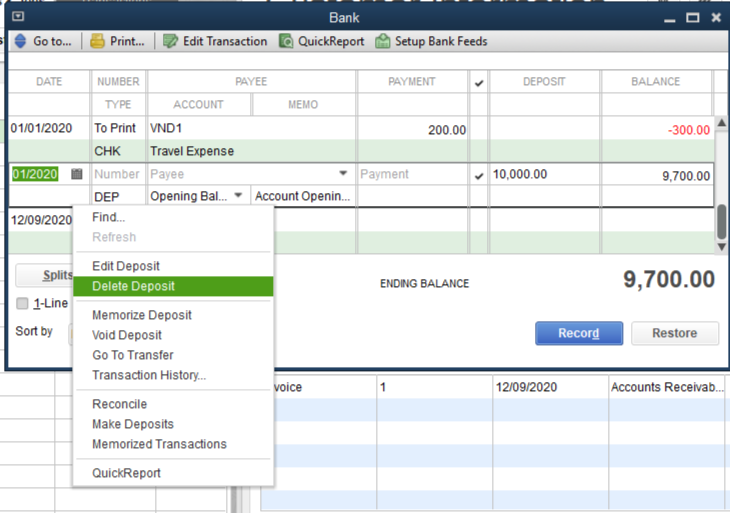Click the Payment input field
The height and width of the screenshot is (513, 730).
click(412, 174)
